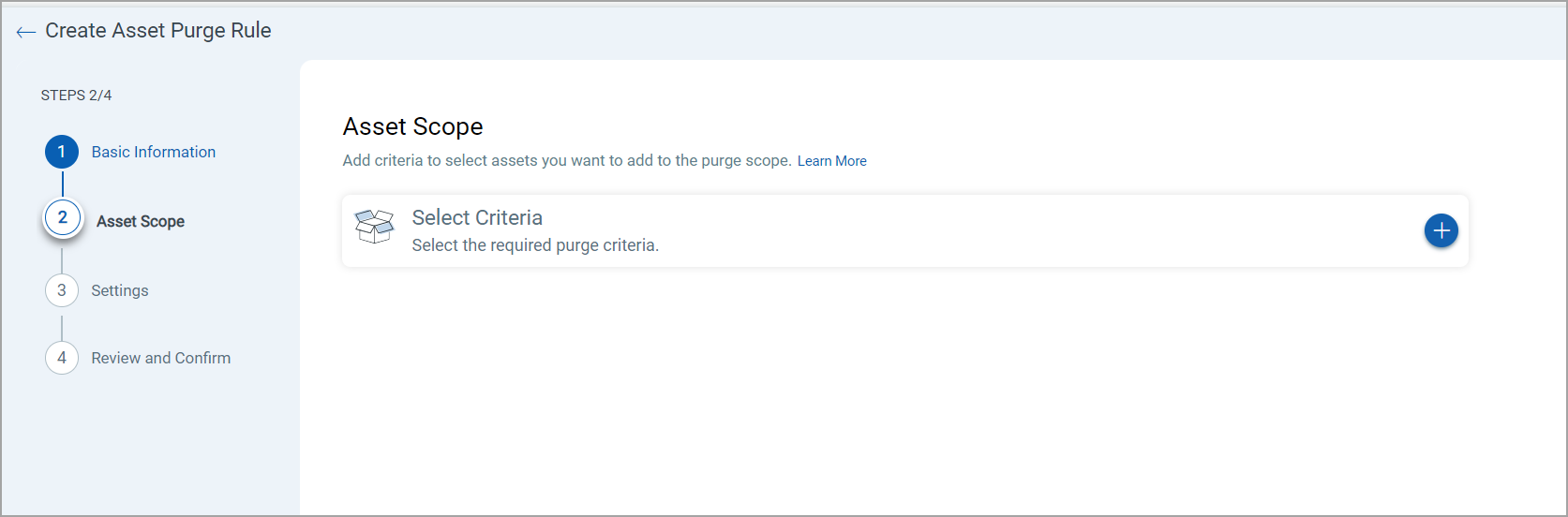The height and width of the screenshot is (517, 1568).
Task: Open the Learn More link
Action: (831, 161)
